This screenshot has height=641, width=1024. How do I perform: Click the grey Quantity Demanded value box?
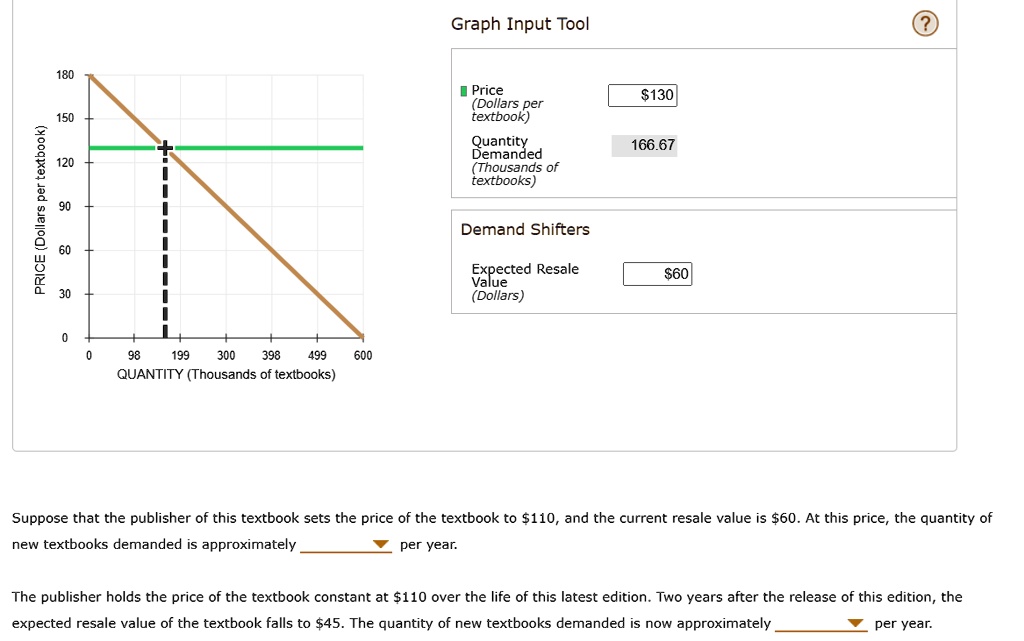pos(644,145)
